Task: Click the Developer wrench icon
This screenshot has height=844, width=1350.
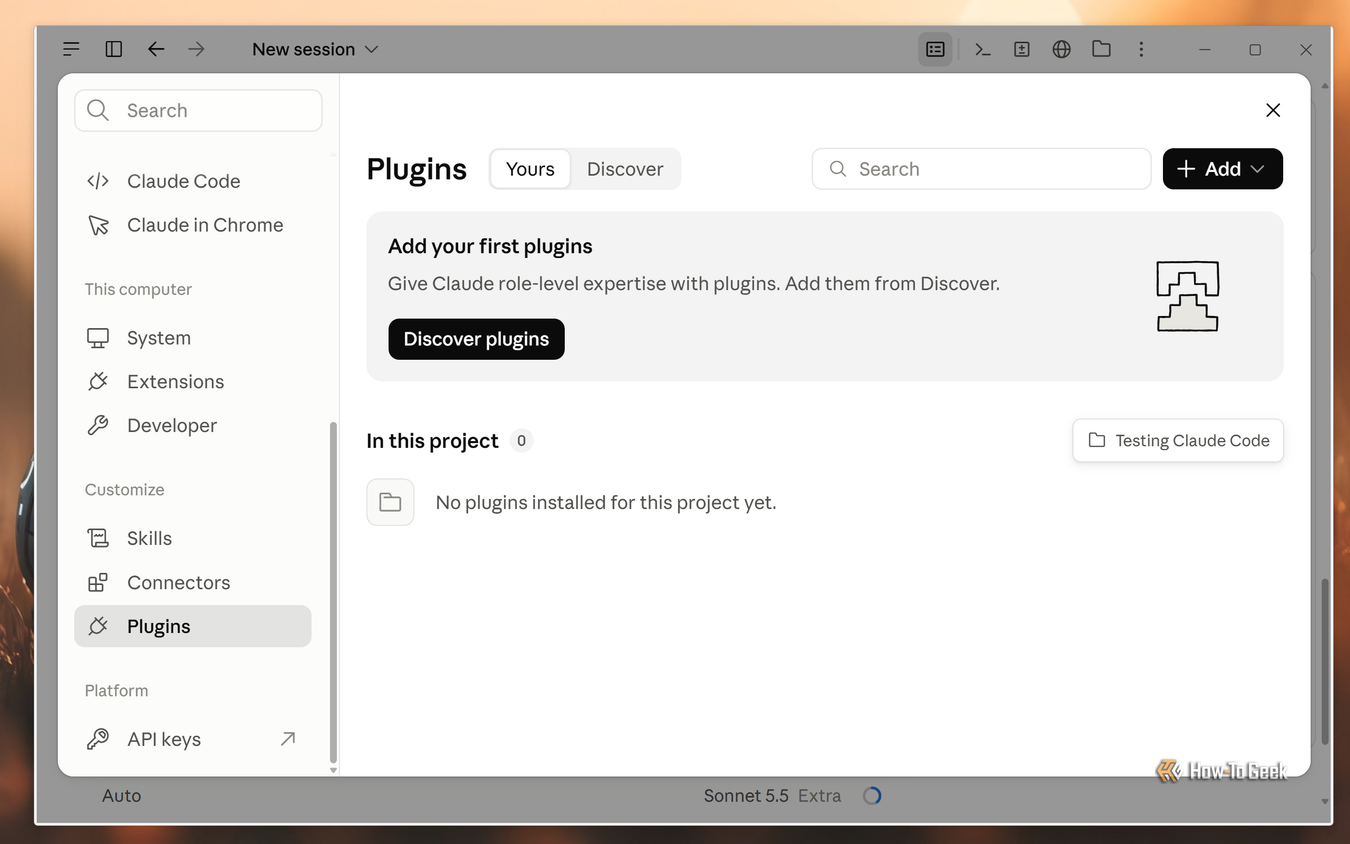Action: (x=98, y=426)
